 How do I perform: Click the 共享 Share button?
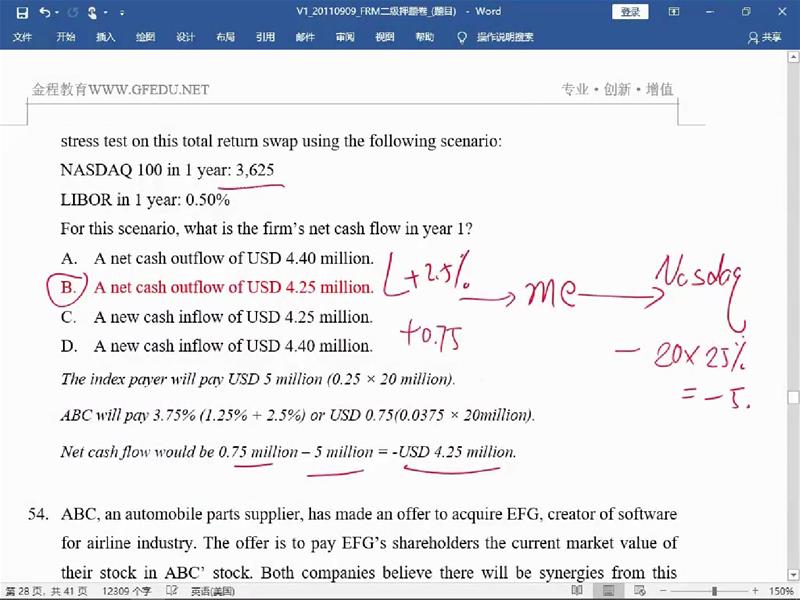click(x=764, y=37)
